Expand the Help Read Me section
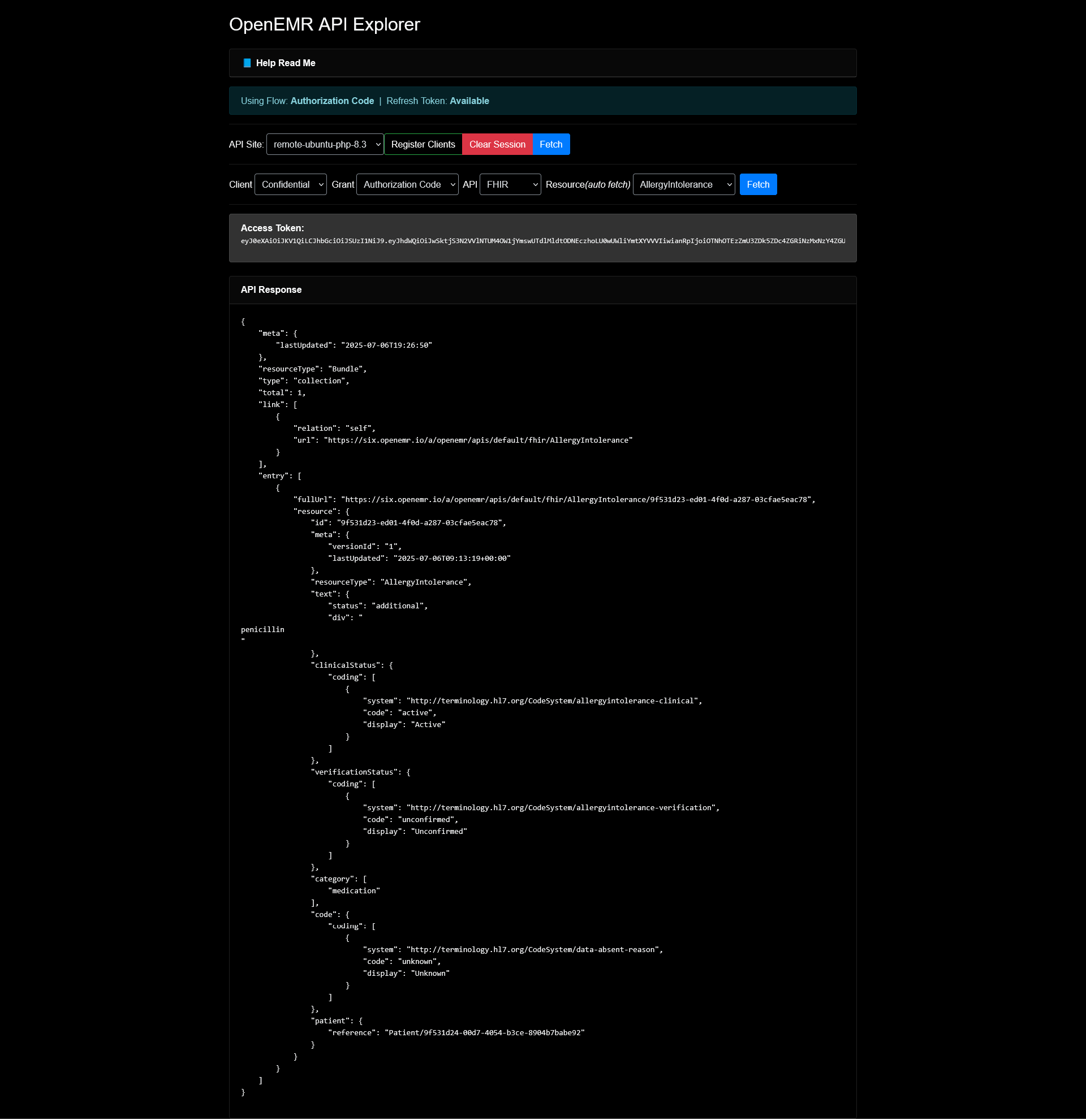The width and height of the screenshot is (1086, 1120). point(542,63)
